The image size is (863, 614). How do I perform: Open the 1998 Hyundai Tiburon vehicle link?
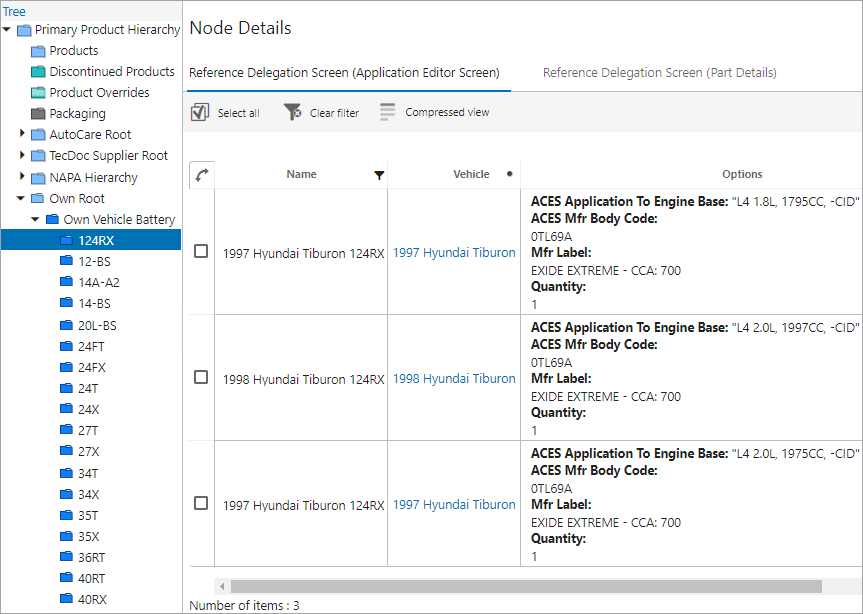coord(454,379)
